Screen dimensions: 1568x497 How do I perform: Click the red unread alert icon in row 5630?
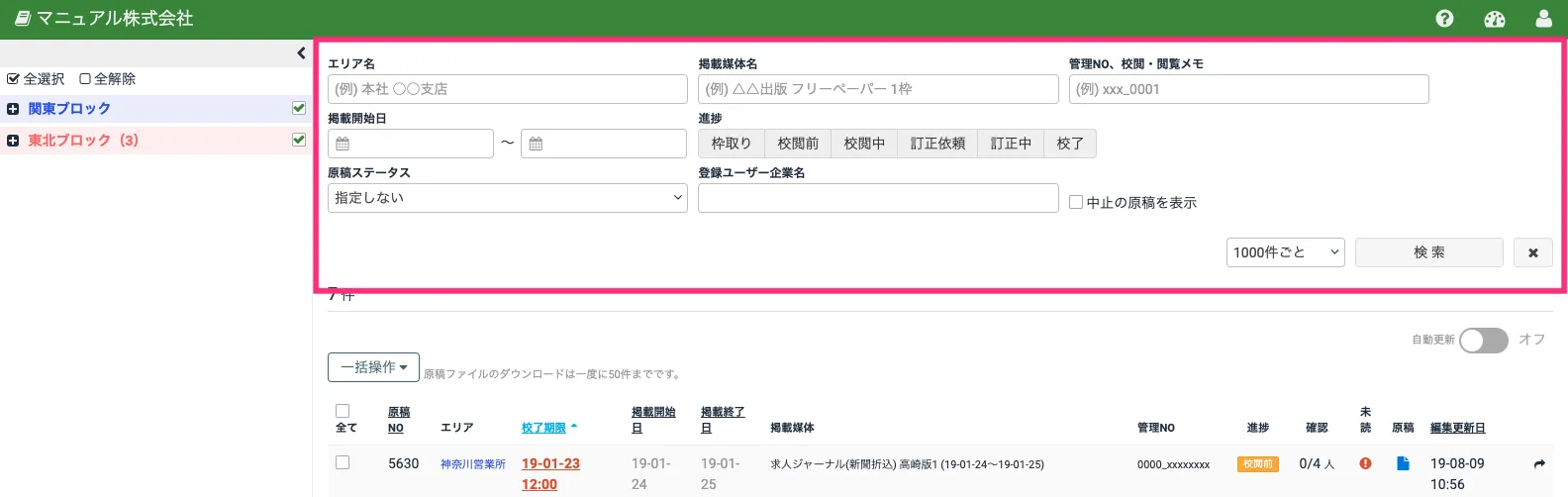click(x=1365, y=463)
